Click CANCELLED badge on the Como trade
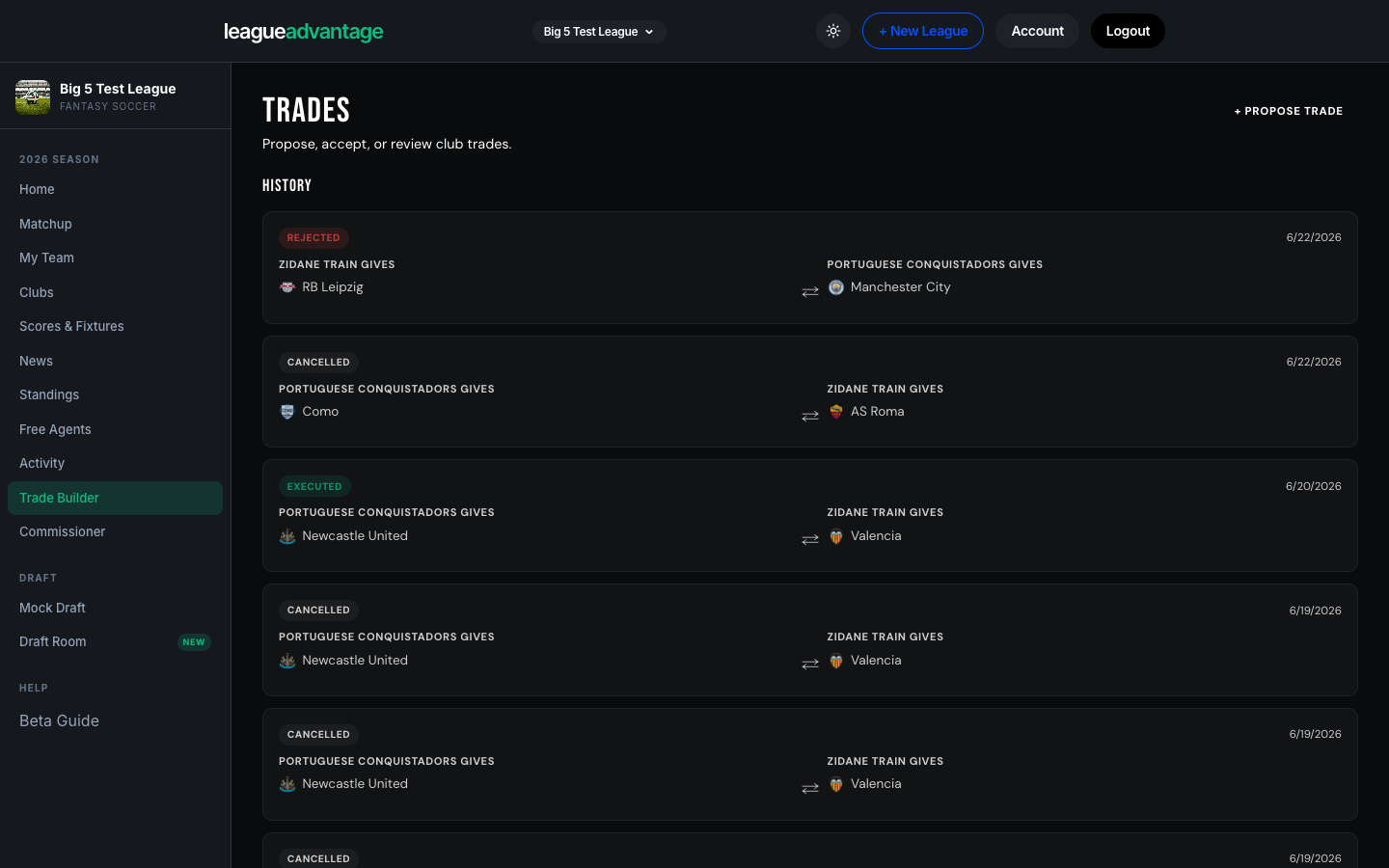 coord(318,362)
